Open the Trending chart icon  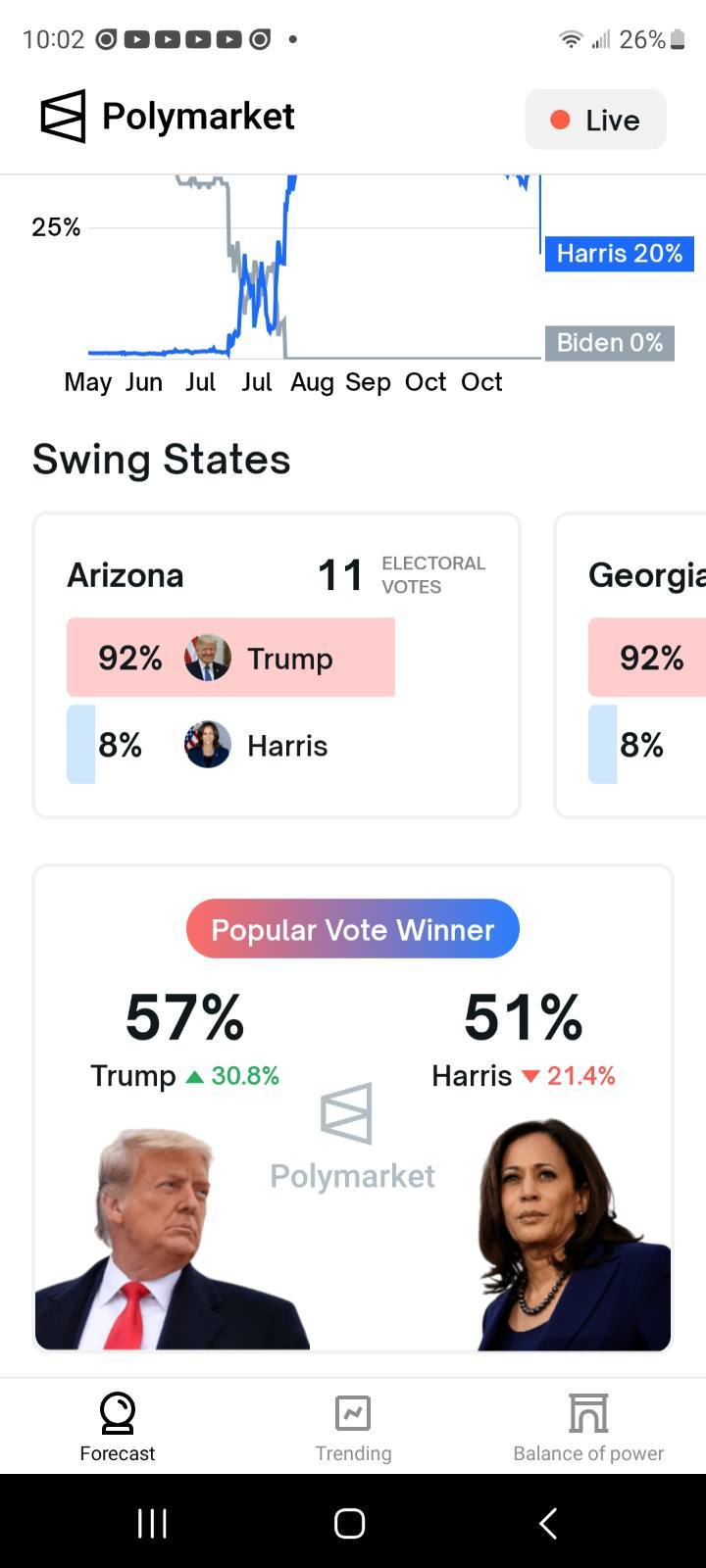(353, 1413)
